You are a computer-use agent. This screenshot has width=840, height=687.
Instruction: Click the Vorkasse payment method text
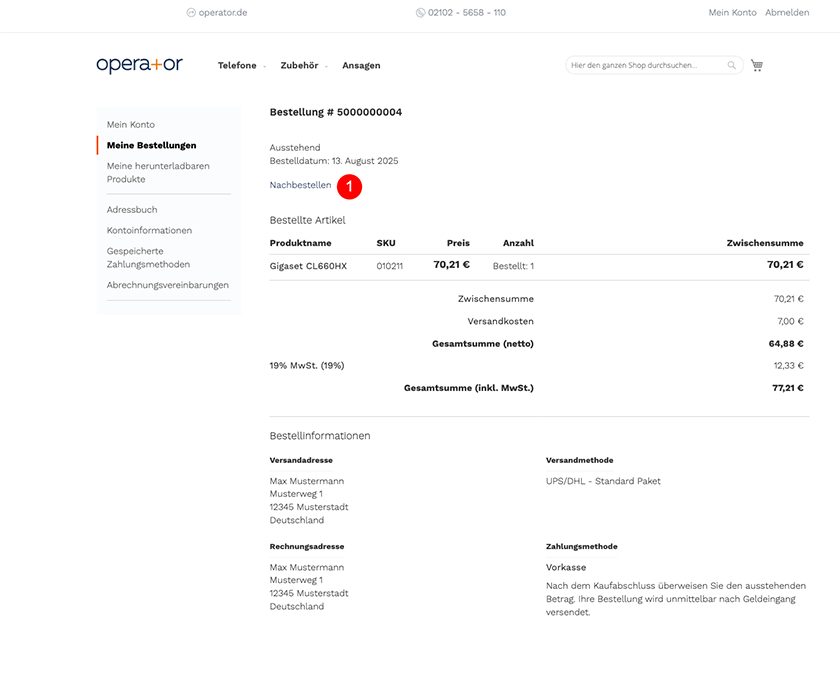[566, 567]
